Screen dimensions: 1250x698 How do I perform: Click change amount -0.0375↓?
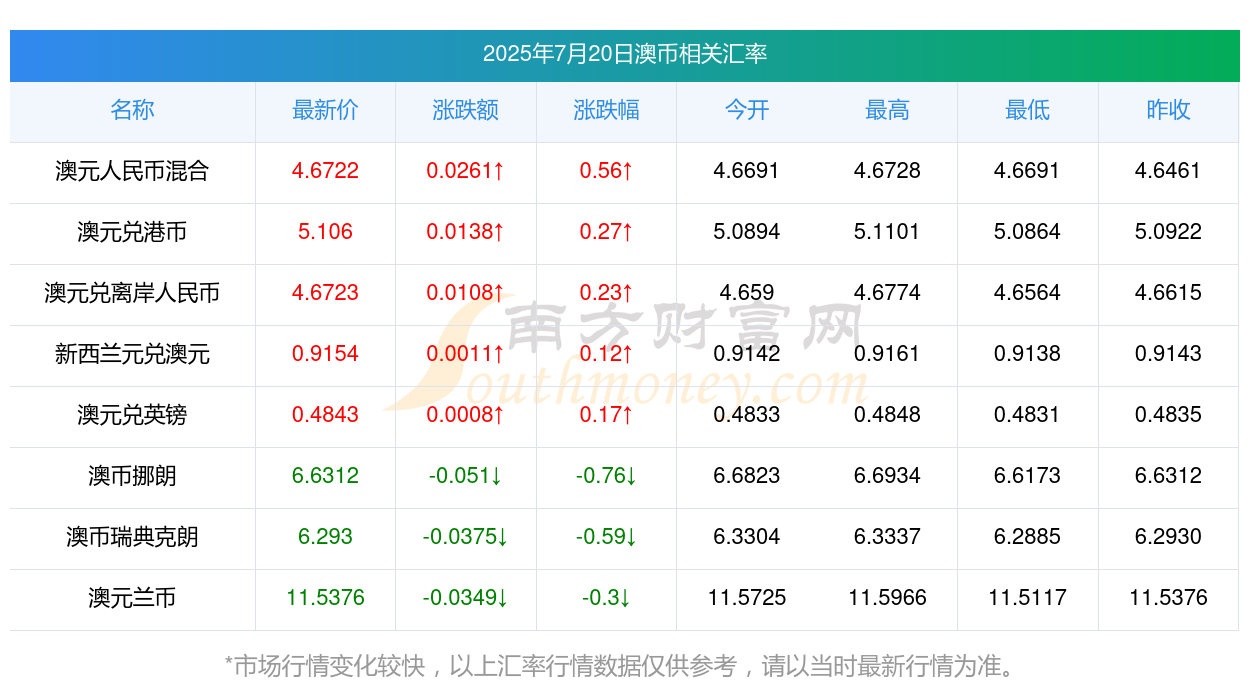tap(466, 537)
